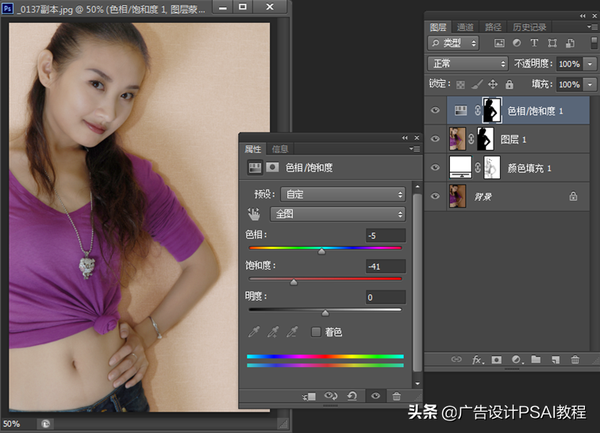Delete layer using Layers panel trash

point(574,359)
